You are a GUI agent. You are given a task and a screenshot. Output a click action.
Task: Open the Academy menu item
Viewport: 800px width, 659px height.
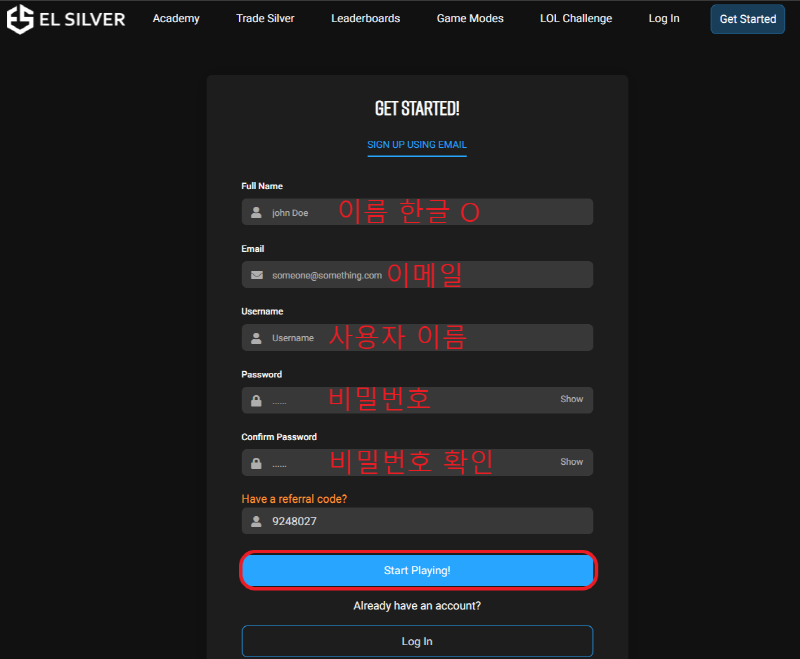pos(176,18)
